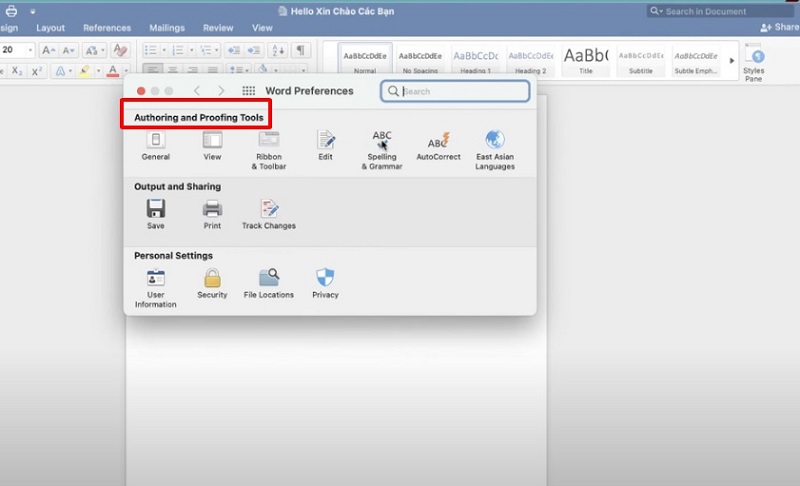
Task: Apply Subtitle style
Action: (641, 60)
